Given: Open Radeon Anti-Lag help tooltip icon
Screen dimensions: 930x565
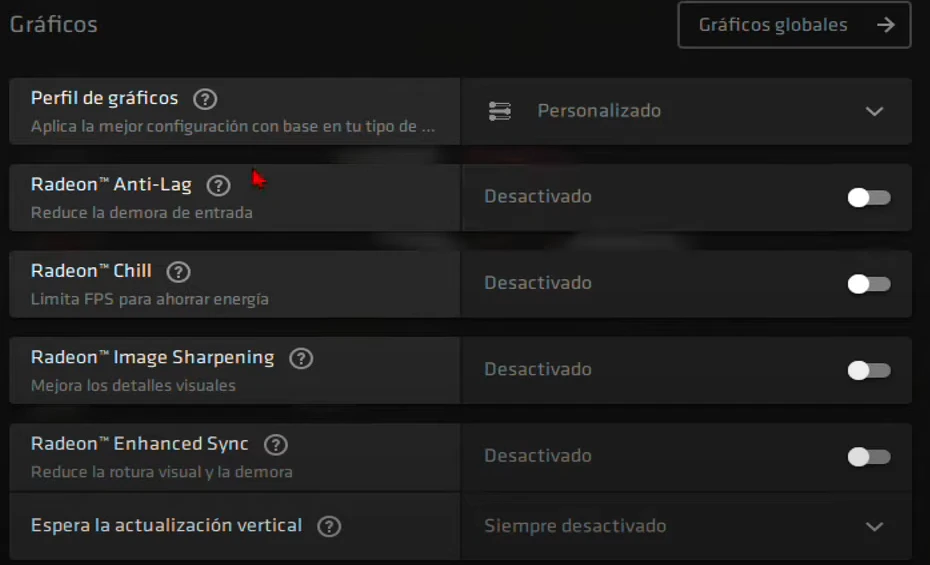Looking at the screenshot, I should pos(218,185).
